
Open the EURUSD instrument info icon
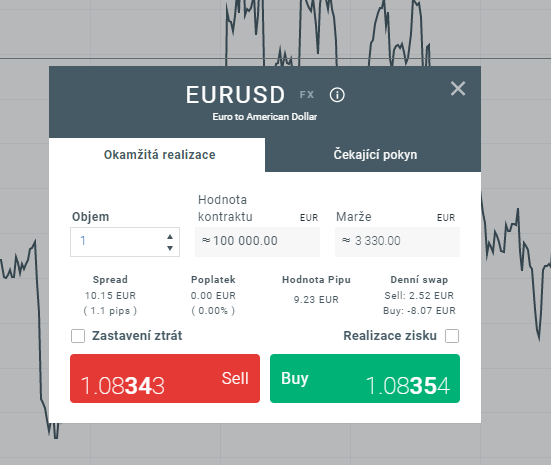click(x=337, y=95)
